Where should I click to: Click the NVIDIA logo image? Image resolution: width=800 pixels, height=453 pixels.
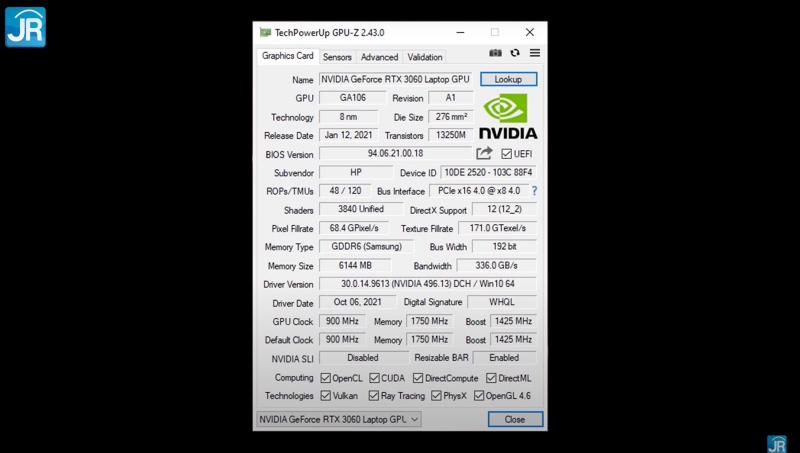pos(508,116)
